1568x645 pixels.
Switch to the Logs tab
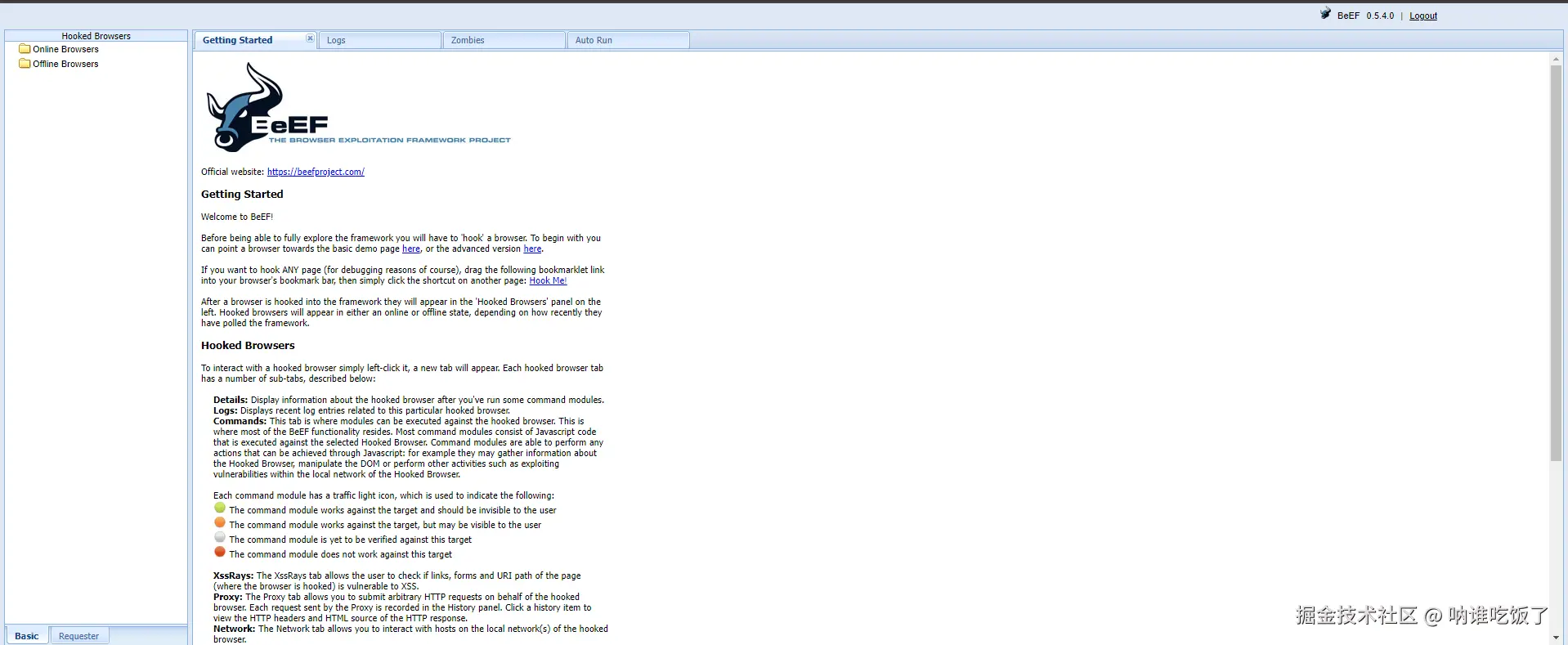click(x=380, y=40)
